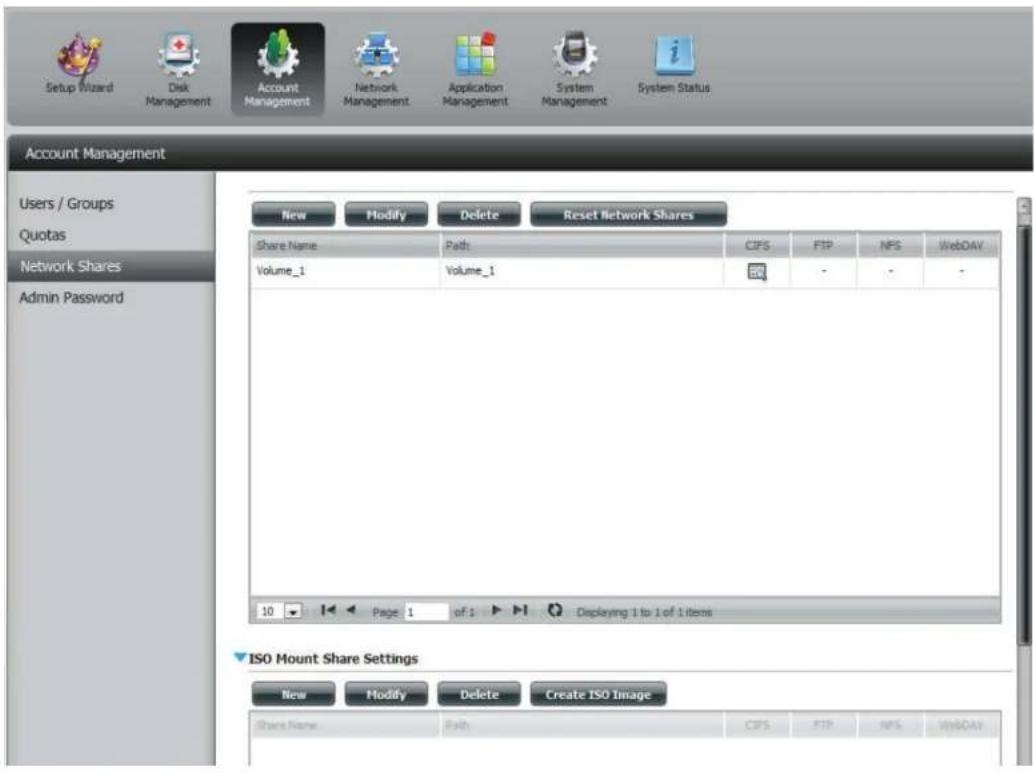The height and width of the screenshot is (773, 1034).
Task: Open the Setup Wizard icon
Action: point(79,65)
